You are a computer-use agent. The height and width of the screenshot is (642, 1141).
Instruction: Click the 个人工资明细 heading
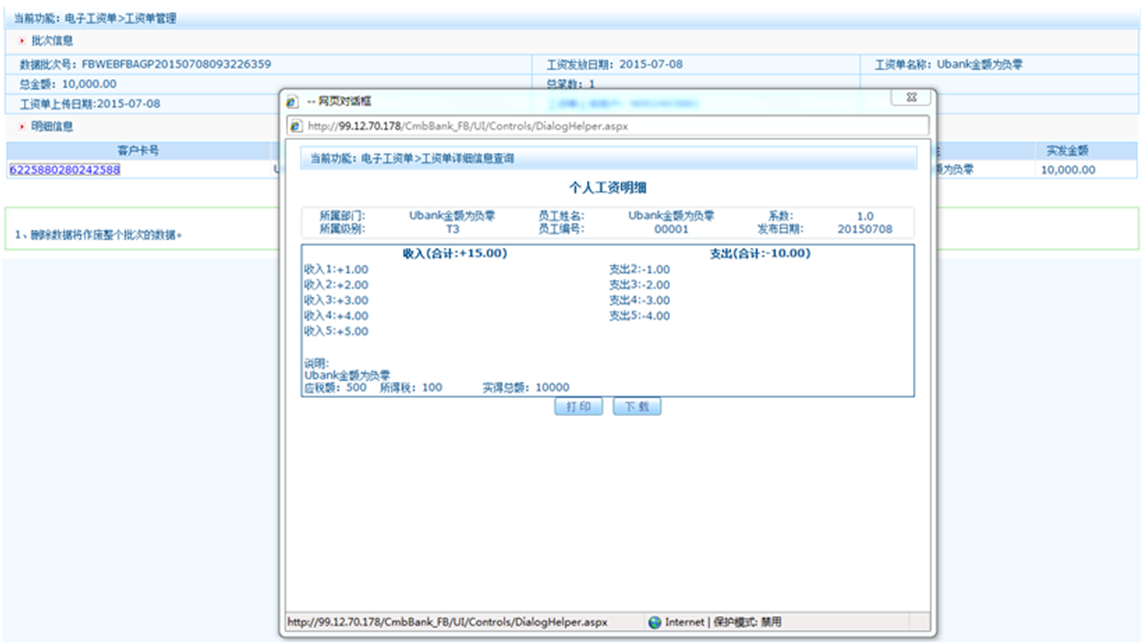pyautogui.click(x=608, y=187)
